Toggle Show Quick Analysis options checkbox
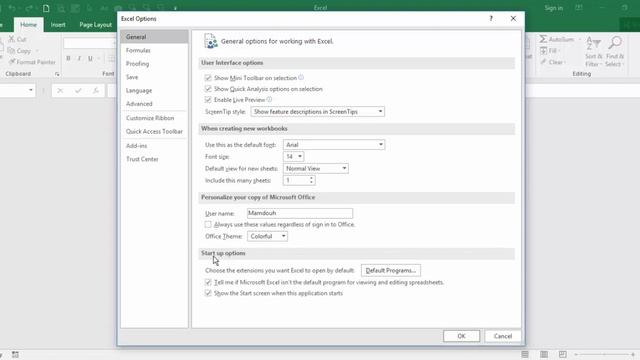The width and height of the screenshot is (640, 360). point(208,89)
